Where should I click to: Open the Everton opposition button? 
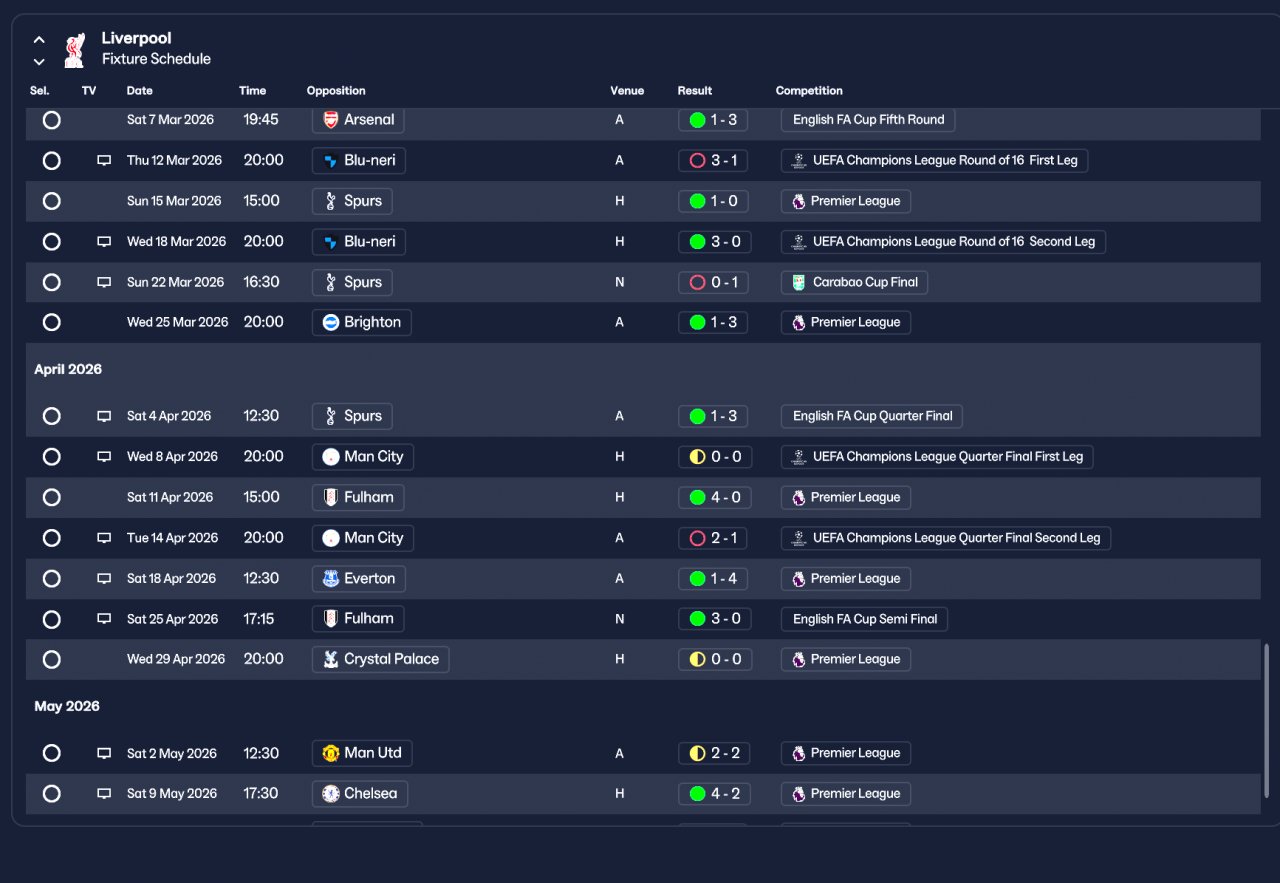(x=359, y=578)
